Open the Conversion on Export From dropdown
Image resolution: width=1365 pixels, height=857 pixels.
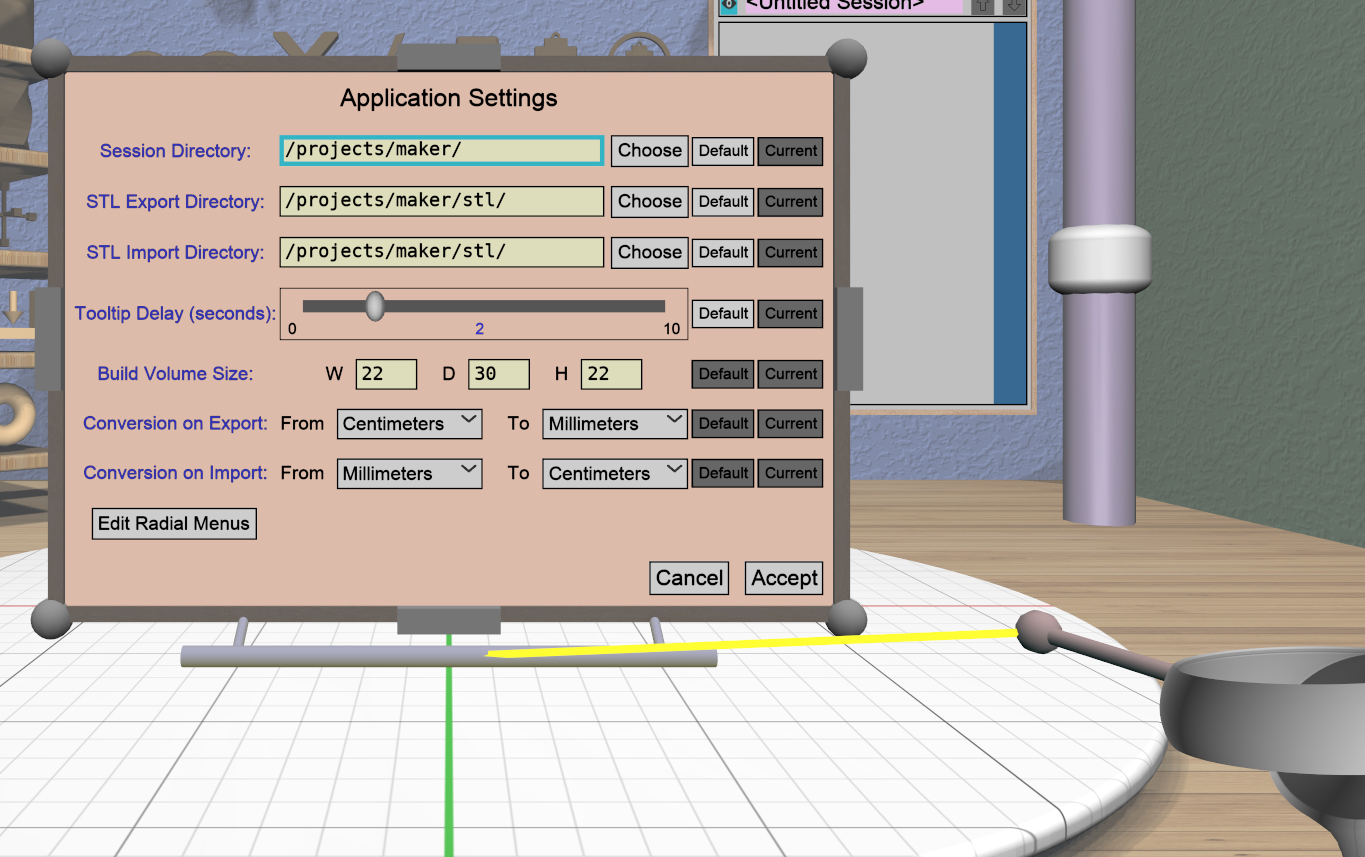(409, 424)
